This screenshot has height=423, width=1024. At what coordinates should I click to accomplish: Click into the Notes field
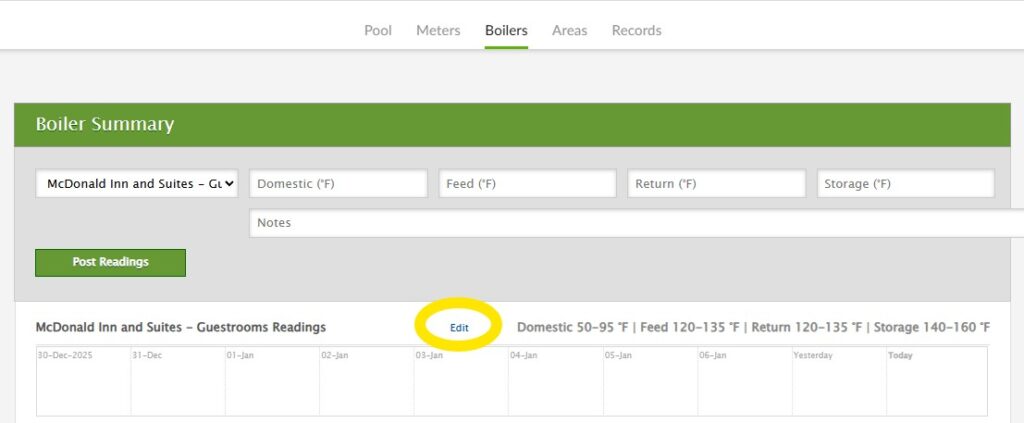pos(636,223)
